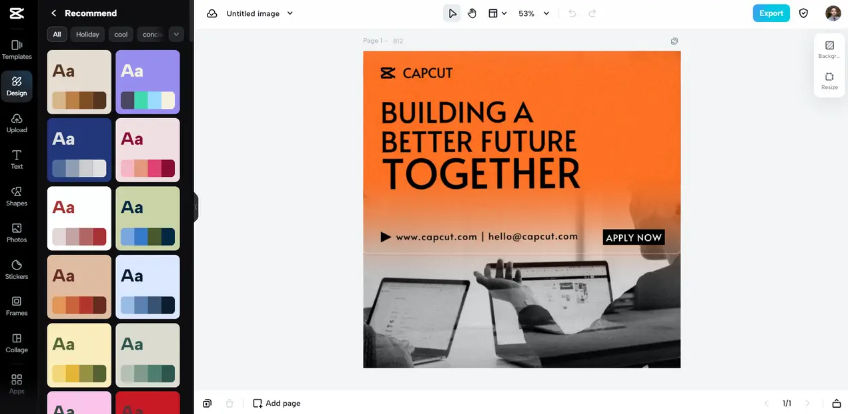
Task: Open the Frames panel
Action: click(x=17, y=306)
